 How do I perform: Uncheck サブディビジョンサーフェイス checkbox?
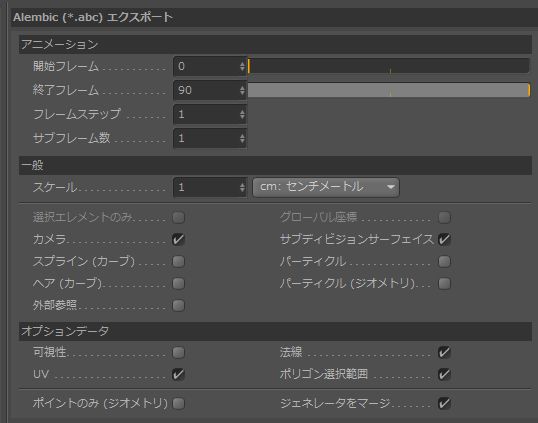[x=444, y=239]
